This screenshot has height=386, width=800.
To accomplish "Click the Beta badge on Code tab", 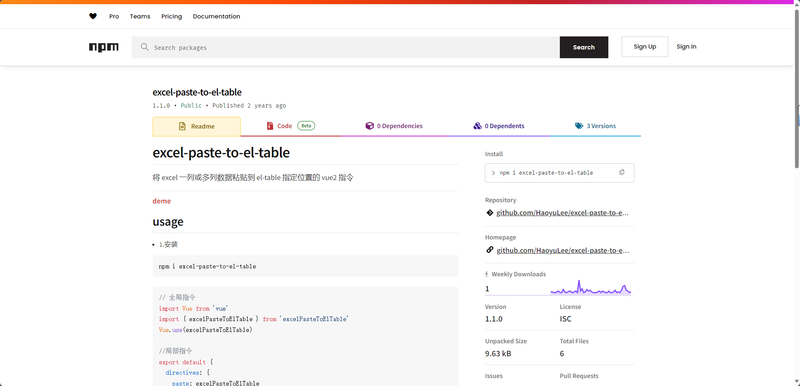I will (x=306, y=125).
